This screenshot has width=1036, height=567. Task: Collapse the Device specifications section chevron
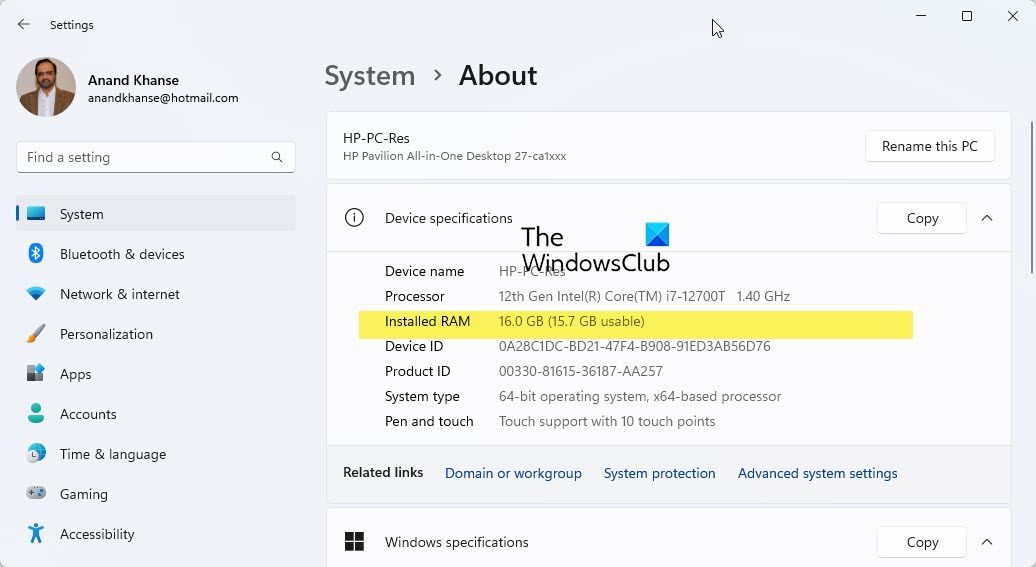(x=987, y=218)
